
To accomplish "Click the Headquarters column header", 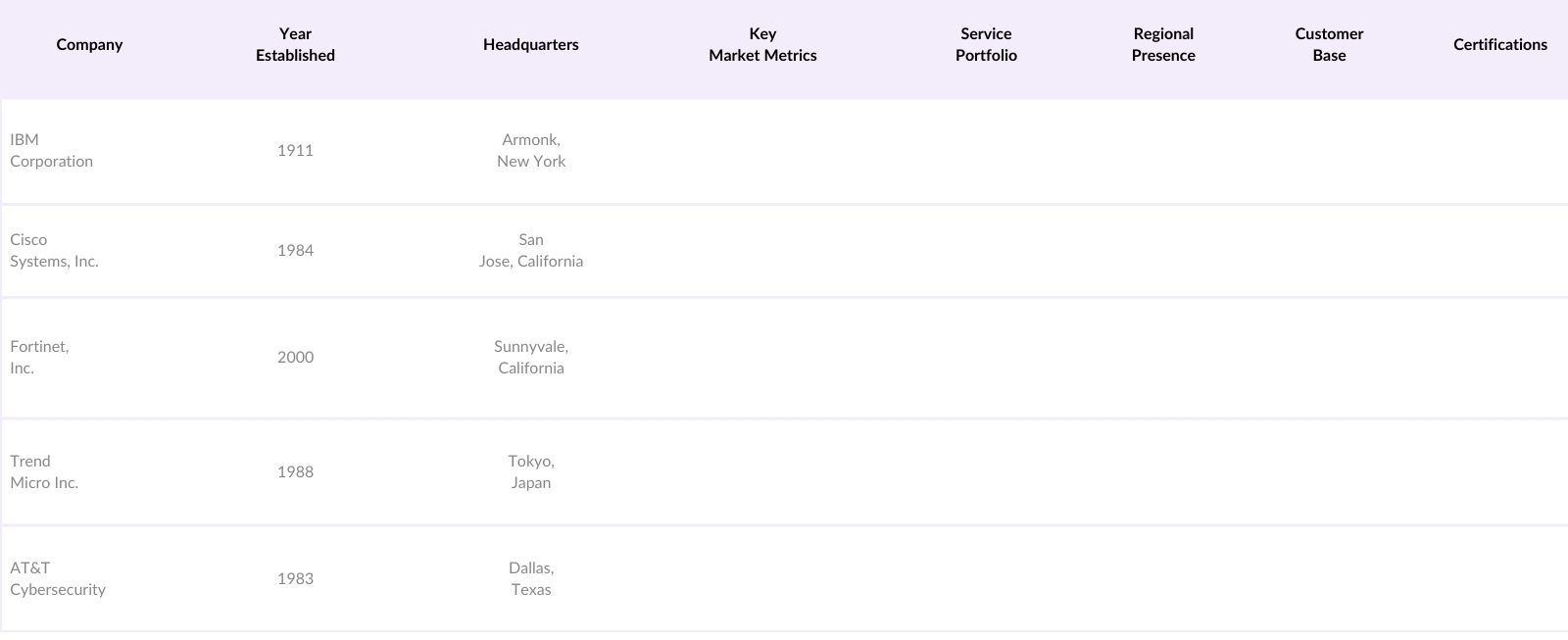I will point(530,45).
